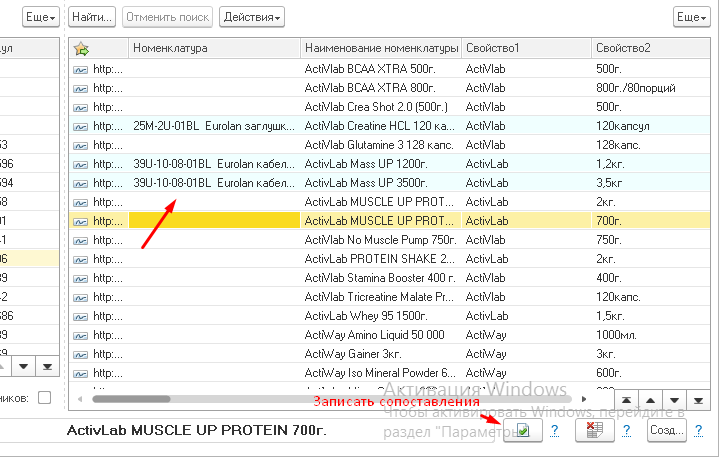This screenshot has width=726, height=464.
Task: Click the row icon for ActivLab Mass UP 1200г.
Action: [x=81, y=164]
